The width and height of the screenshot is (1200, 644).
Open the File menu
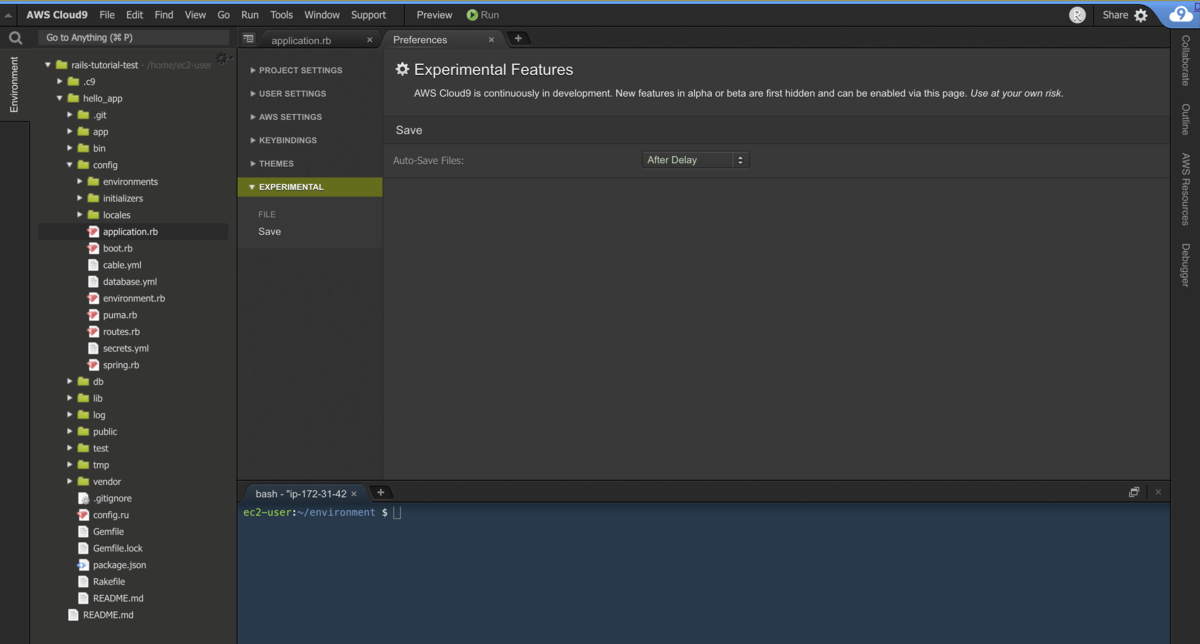pyautogui.click(x=107, y=15)
